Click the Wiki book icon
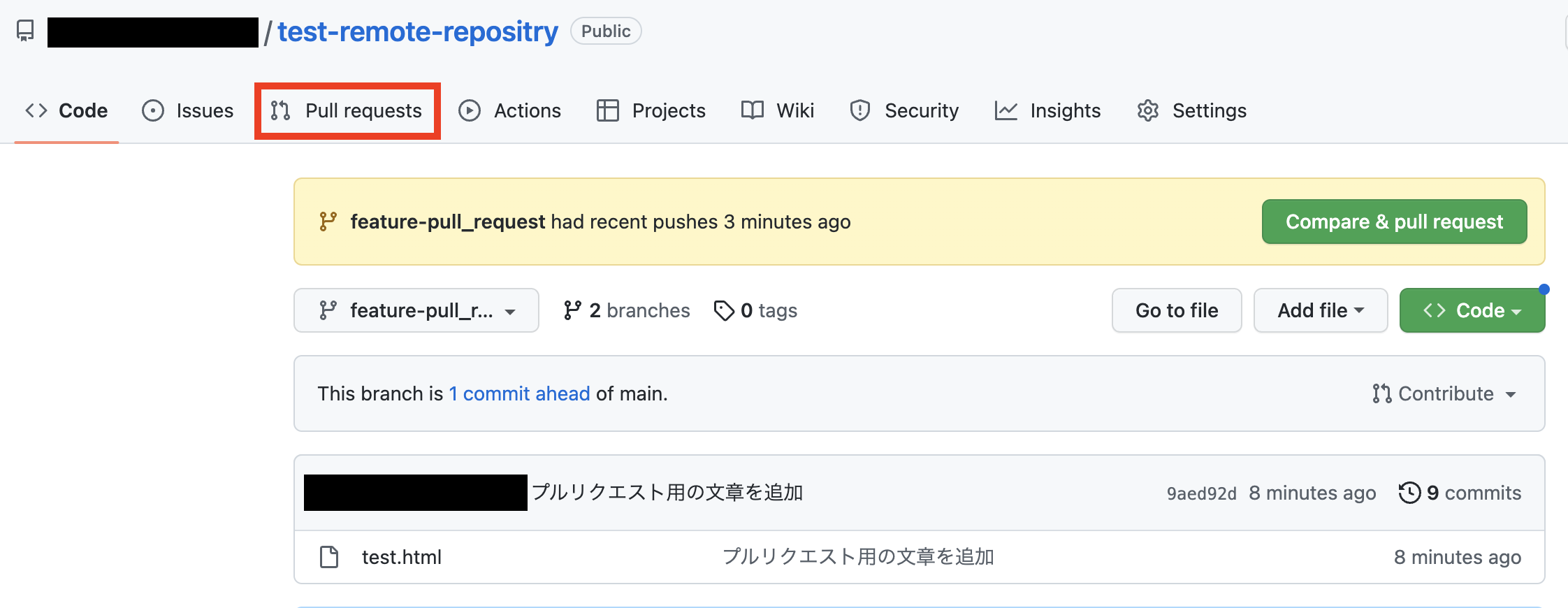Viewport: 1568px width, 608px height. click(753, 110)
